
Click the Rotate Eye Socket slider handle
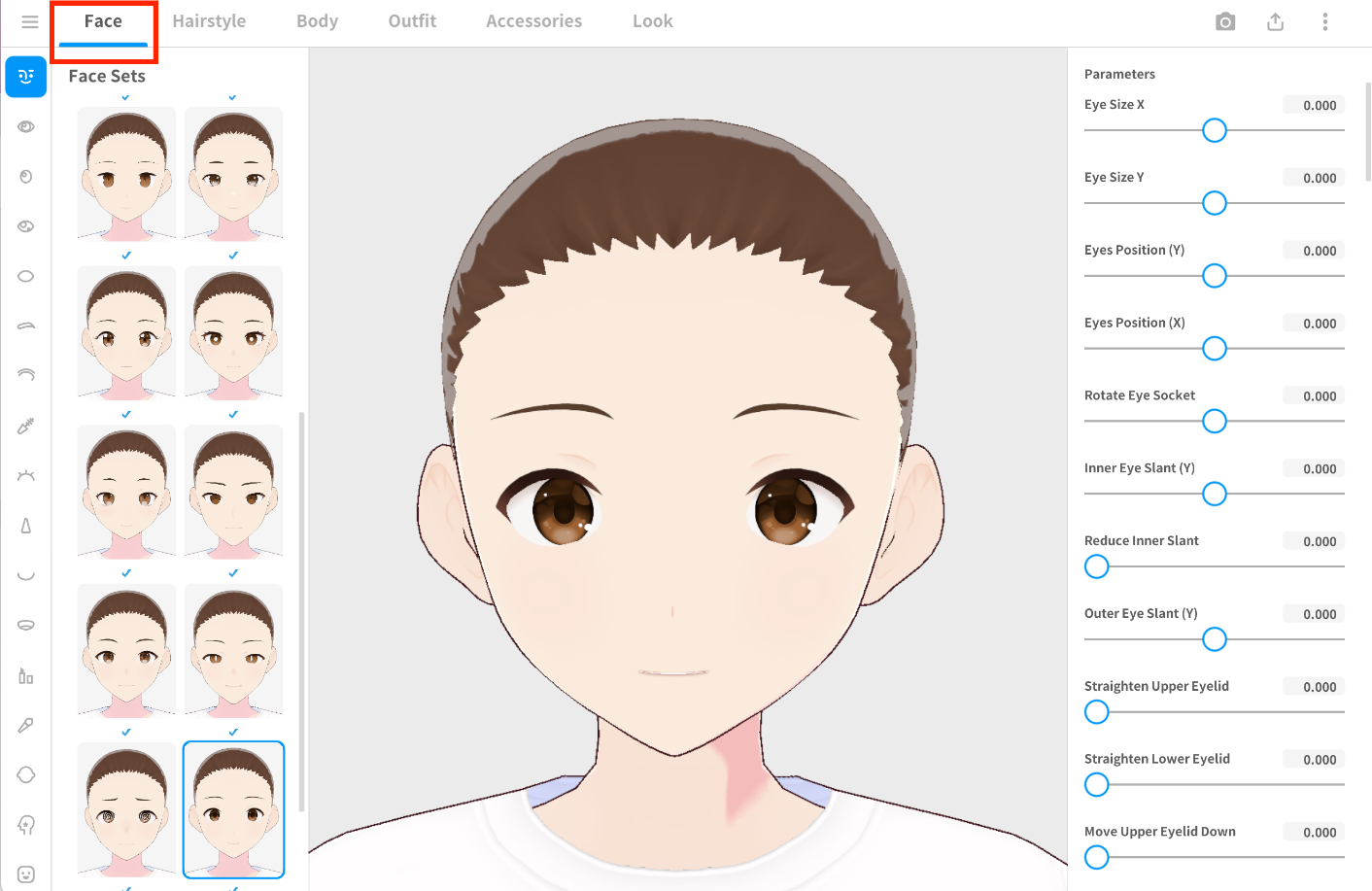[1214, 421]
